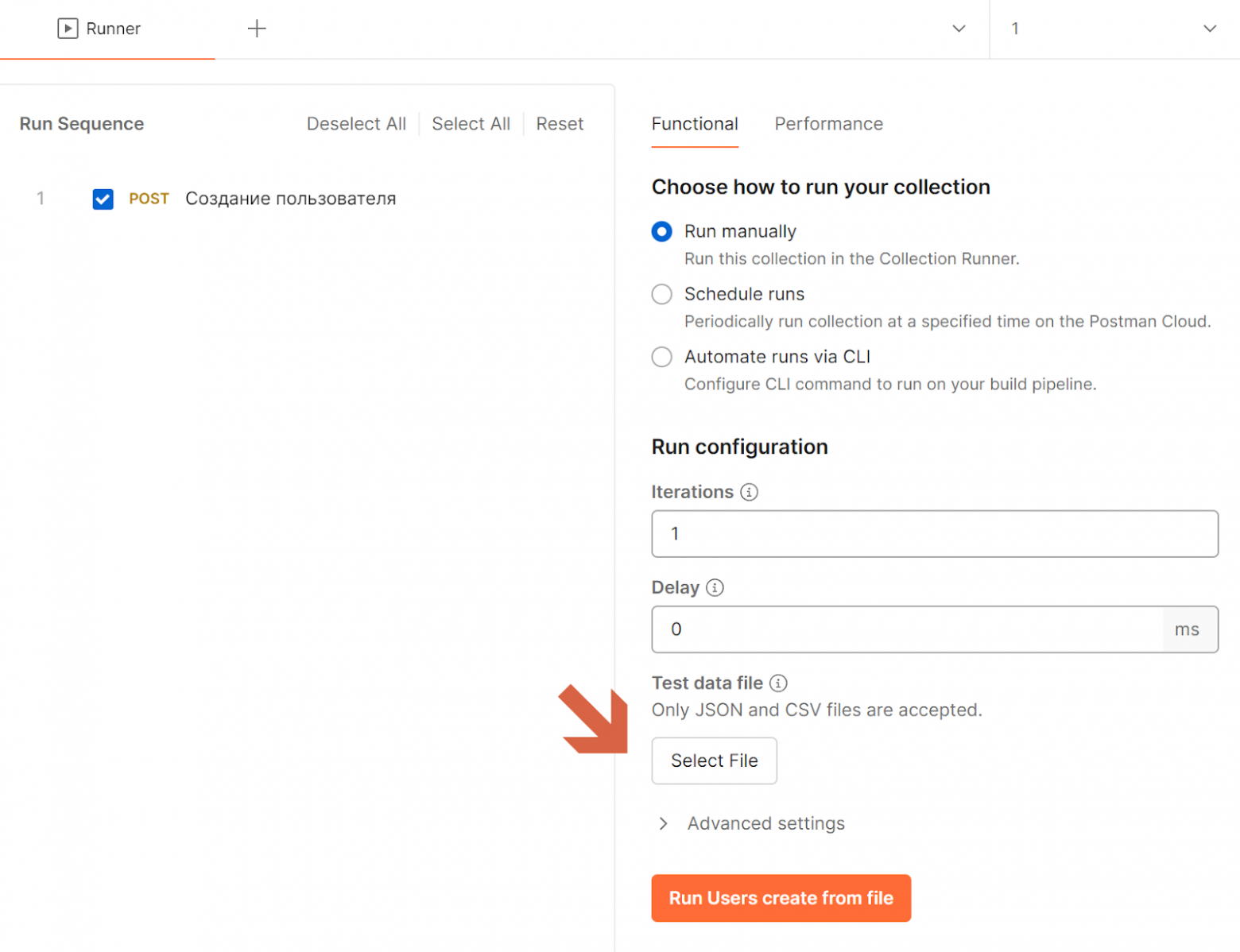Click the Select File button
The height and width of the screenshot is (952, 1240).
(714, 760)
